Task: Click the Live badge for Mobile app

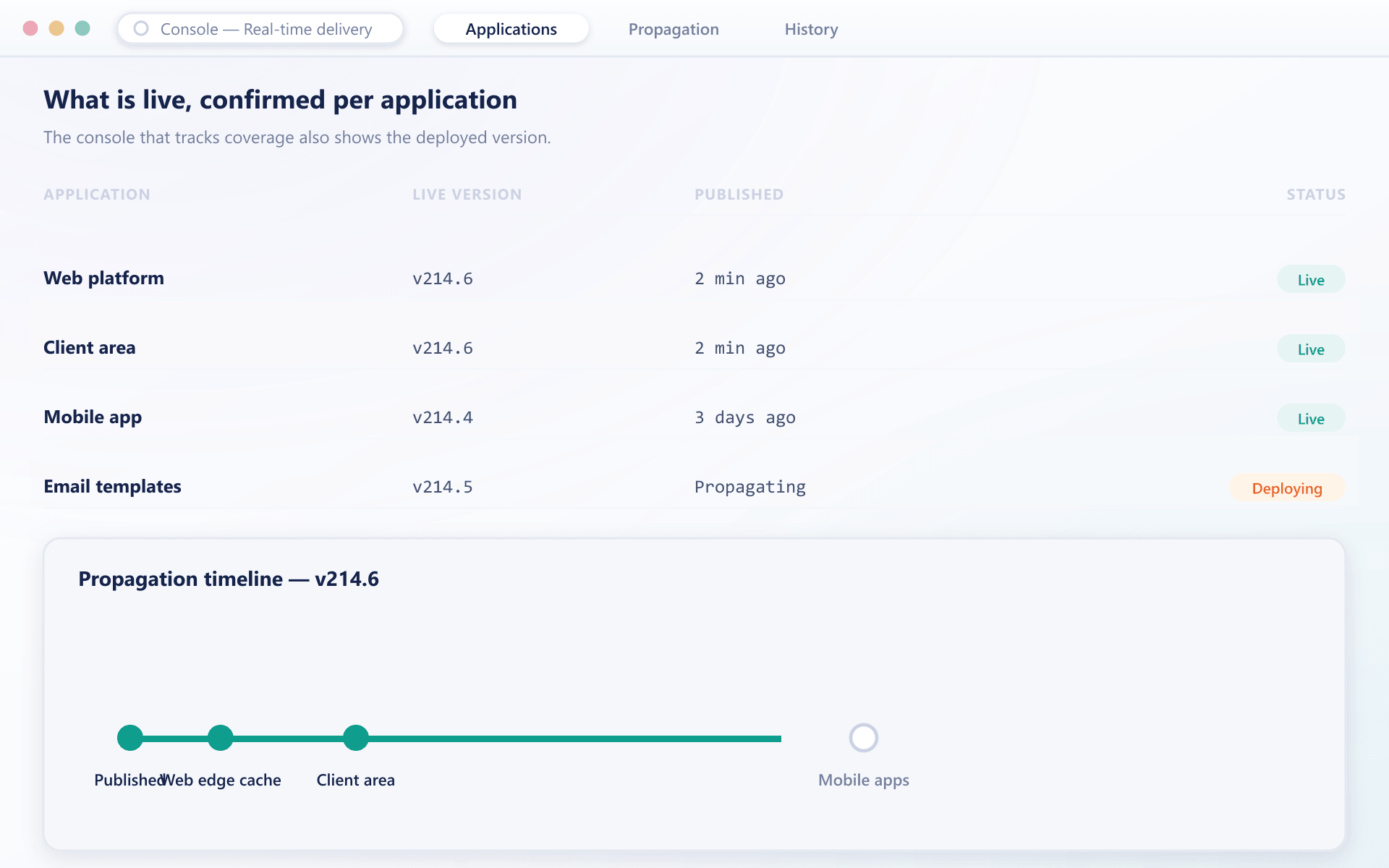Action: (1311, 418)
